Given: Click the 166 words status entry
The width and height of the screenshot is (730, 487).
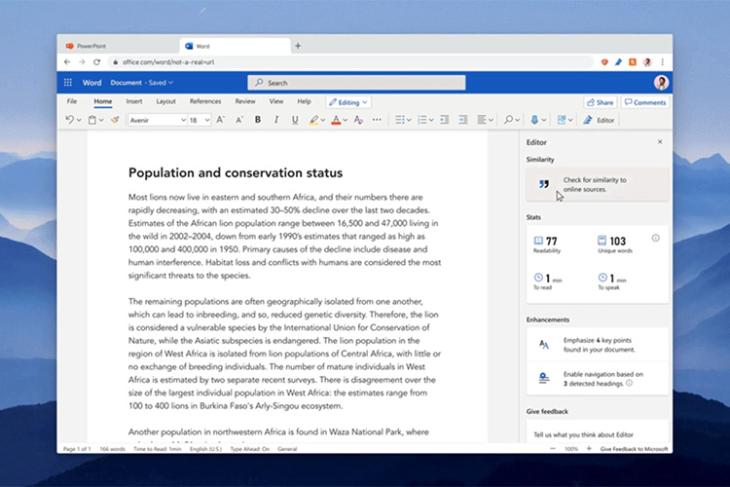Looking at the screenshot, I should point(113,449).
